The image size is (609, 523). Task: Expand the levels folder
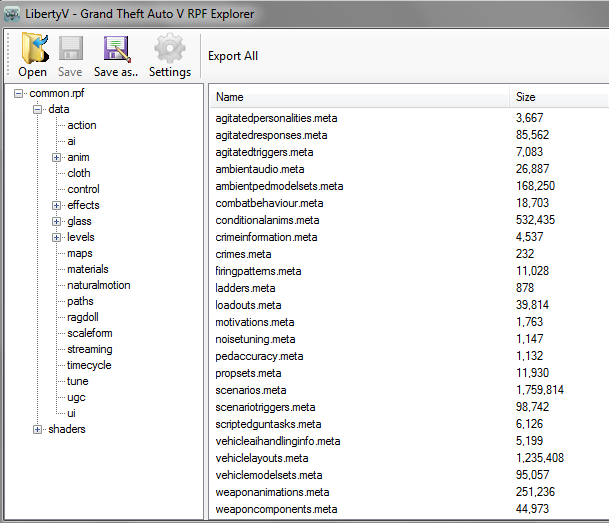pos(57,237)
